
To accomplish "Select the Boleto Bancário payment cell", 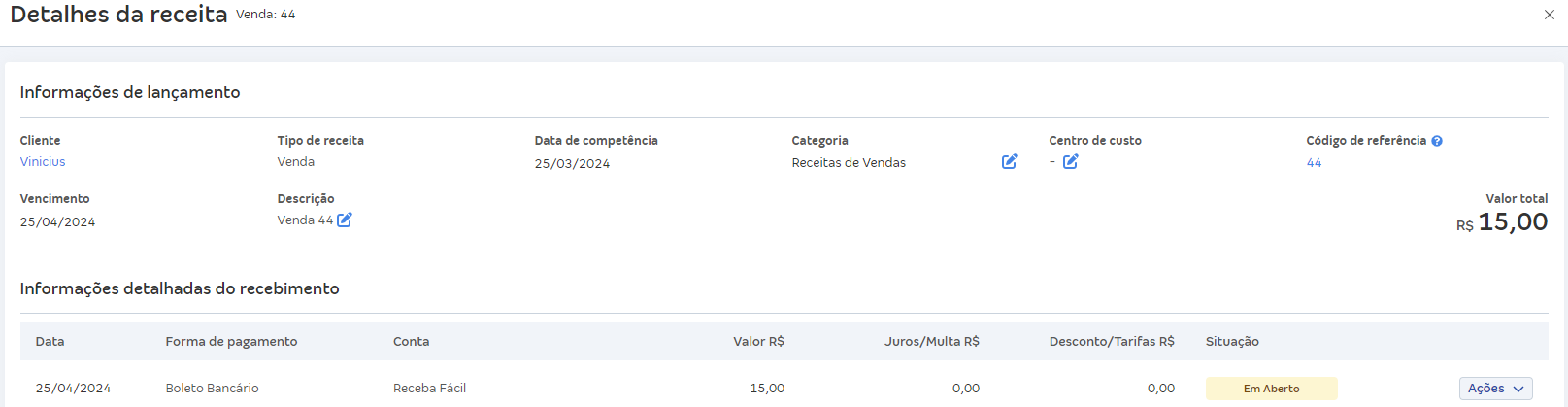I will tap(212, 389).
